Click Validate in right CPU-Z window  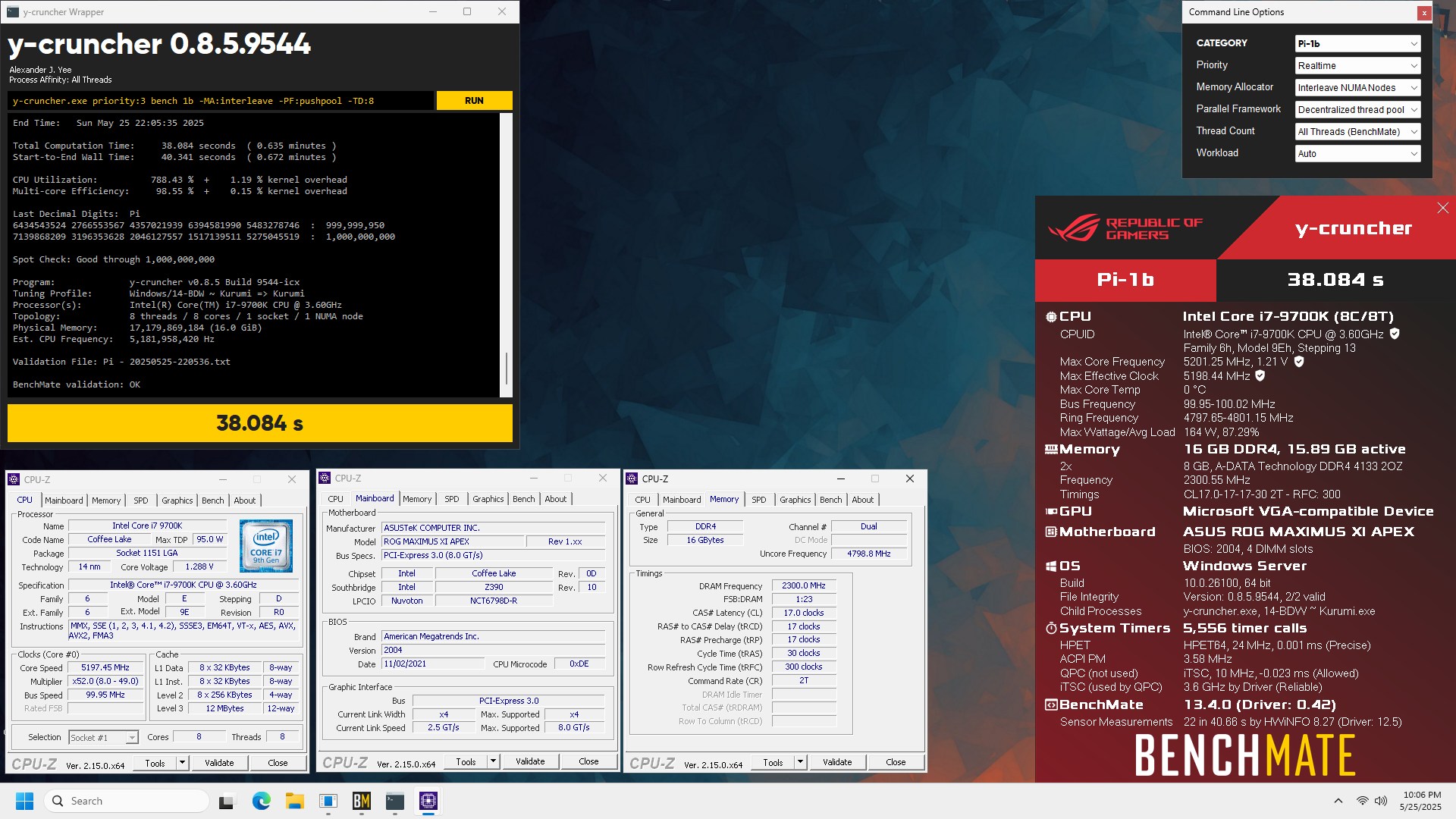tap(837, 762)
